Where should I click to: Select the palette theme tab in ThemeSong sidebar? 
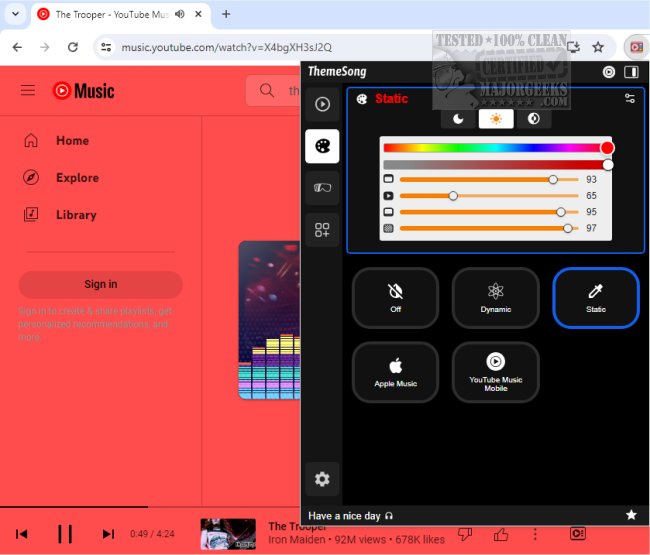pyautogui.click(x=322, y=146)
